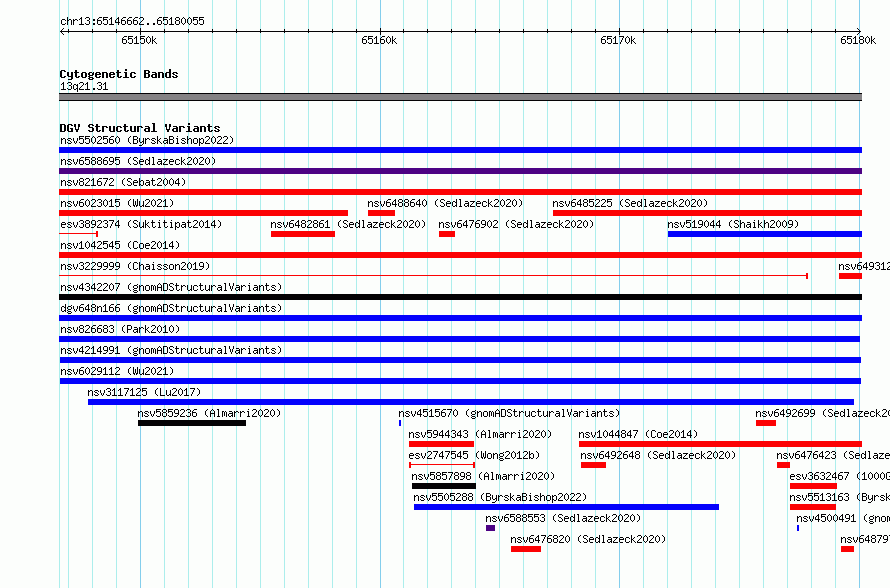This screenshot has width=890, height=588.
Task: Select red bar under nsv6482861
Action: (x=303, y=234)
